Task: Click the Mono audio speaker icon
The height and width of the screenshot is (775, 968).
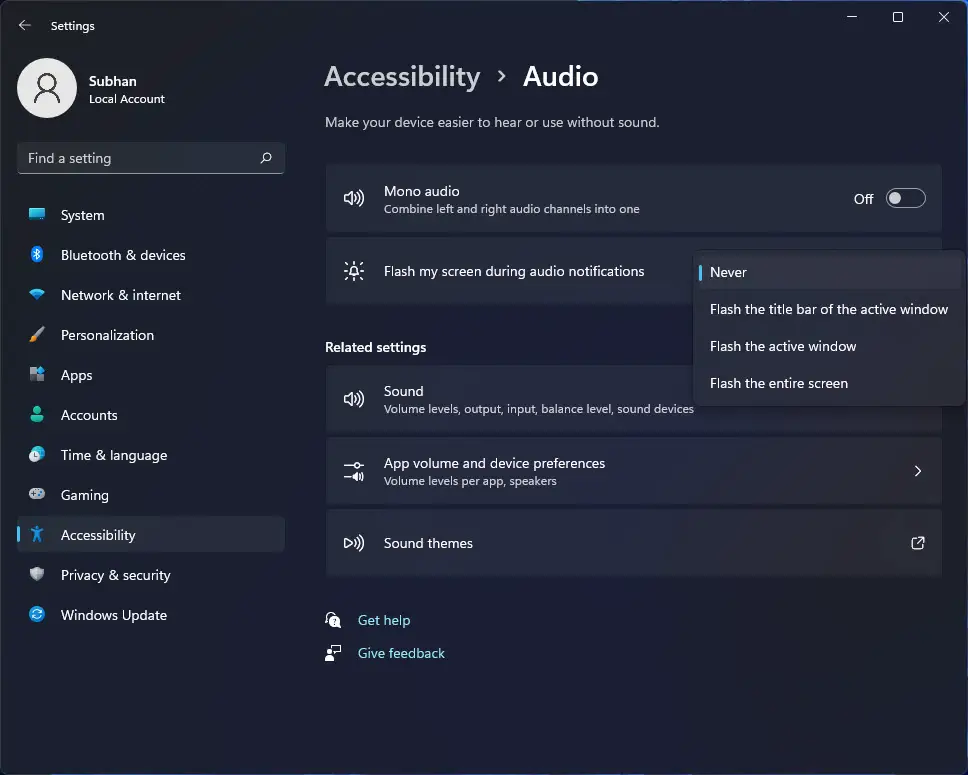Action: click(354, 198)
